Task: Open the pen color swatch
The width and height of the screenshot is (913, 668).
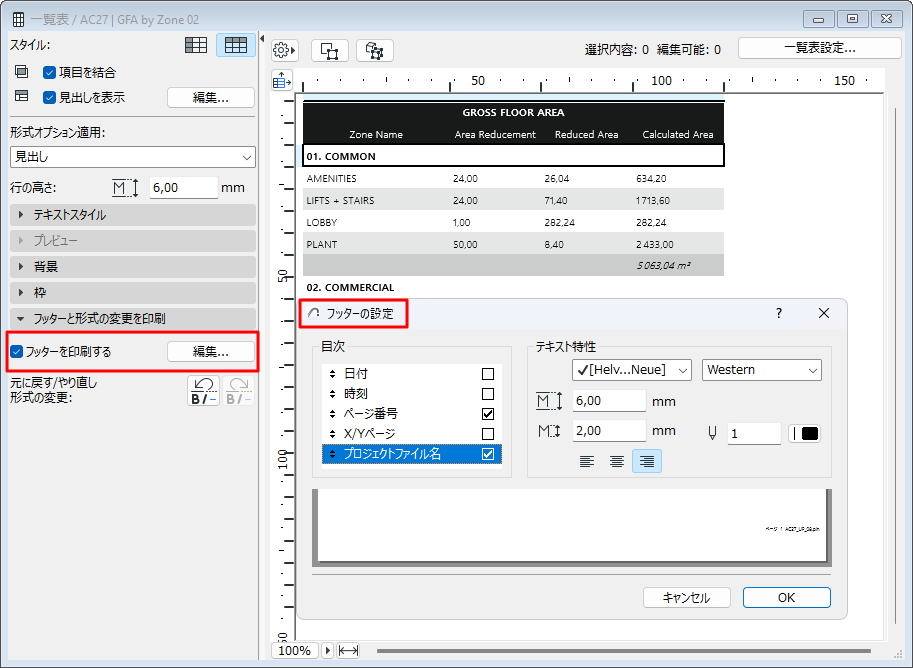Action: [x=805, y=433]
